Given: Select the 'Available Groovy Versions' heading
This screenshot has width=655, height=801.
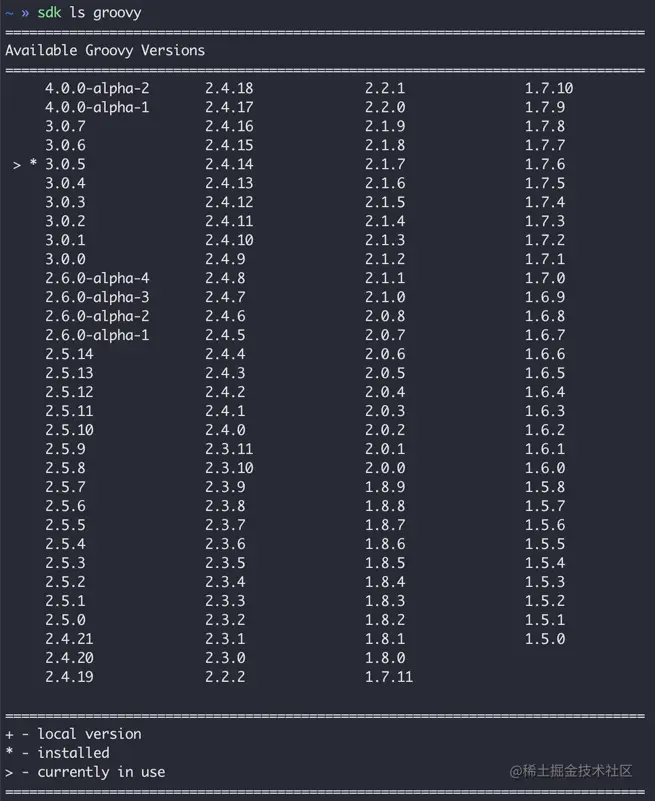Looking at the screenshot, I should 105,51.
